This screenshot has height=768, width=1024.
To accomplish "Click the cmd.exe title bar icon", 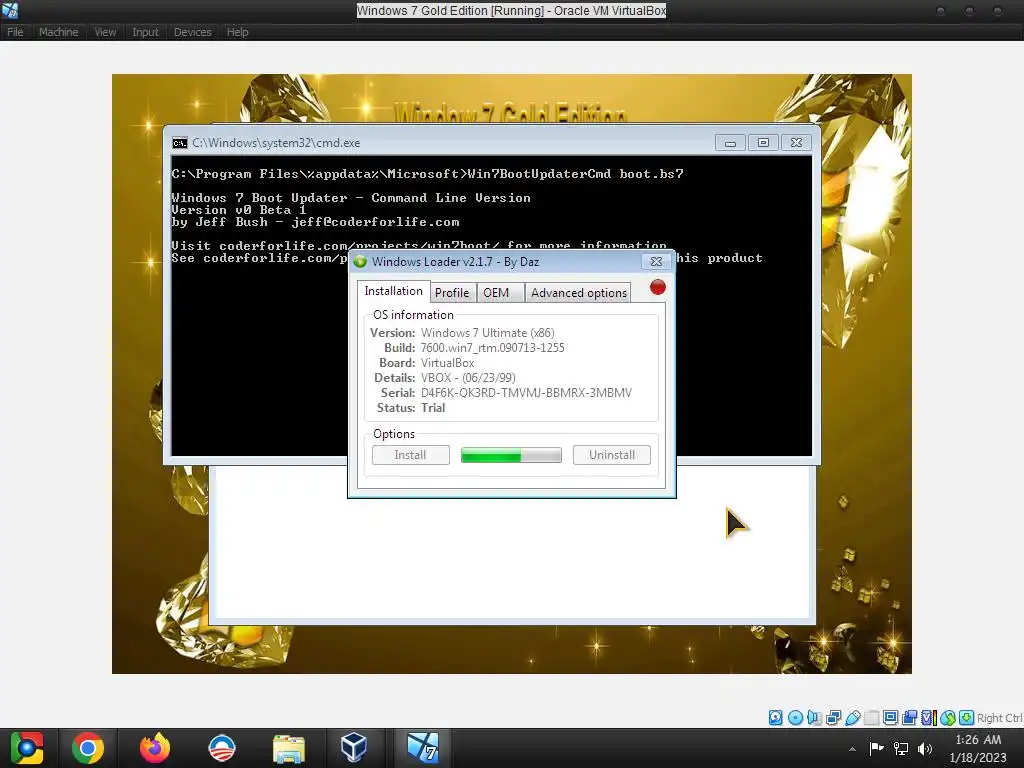I will click(180, 143).
